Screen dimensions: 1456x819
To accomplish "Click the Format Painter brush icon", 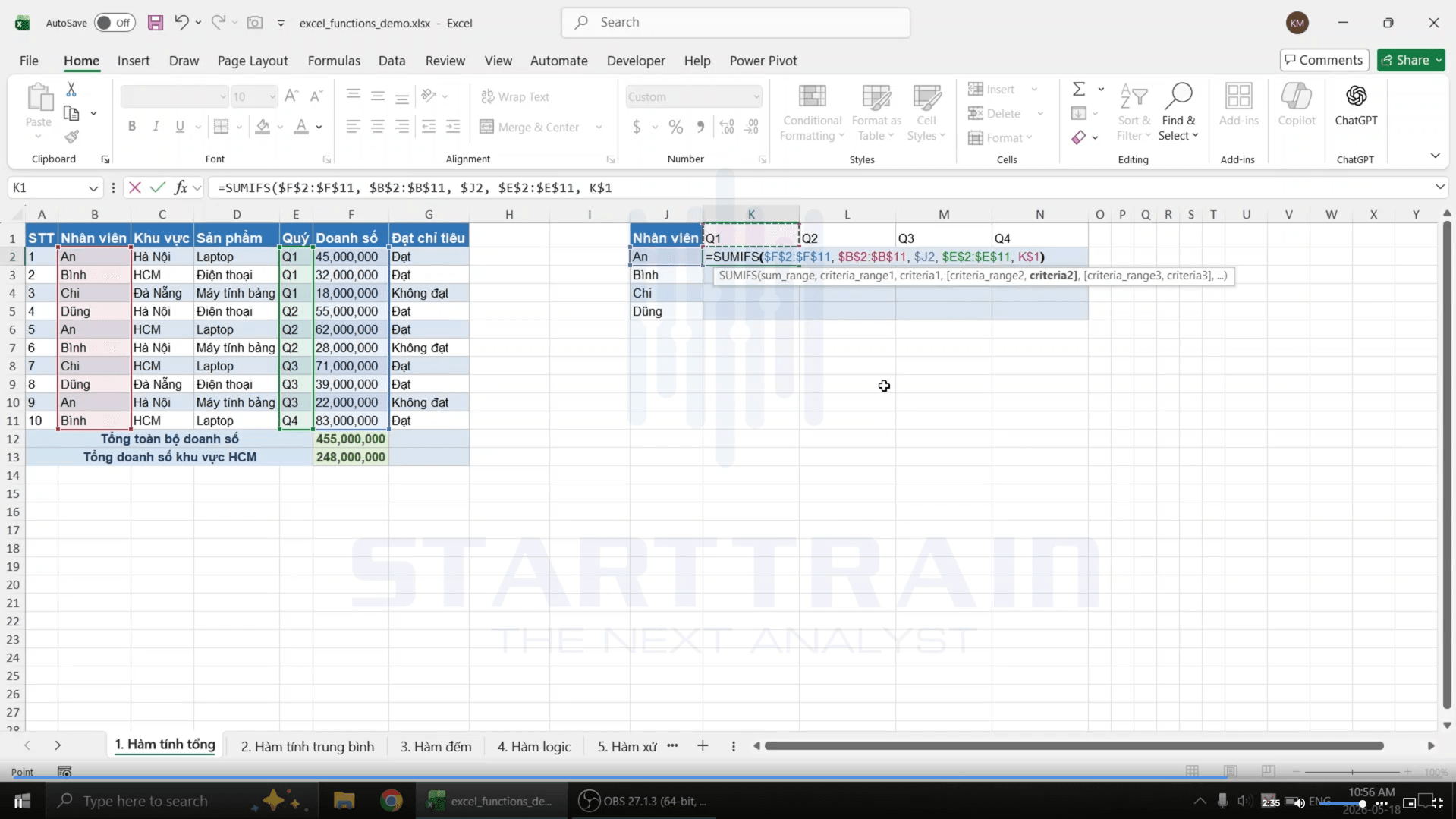I will click(x=71, y=137).
